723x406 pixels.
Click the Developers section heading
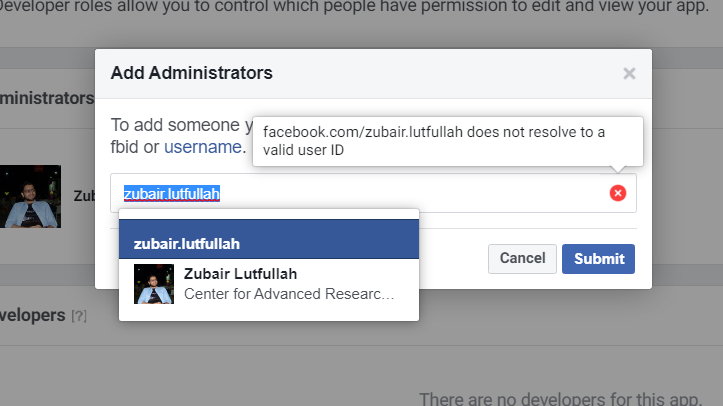click(x=33, y=315)
